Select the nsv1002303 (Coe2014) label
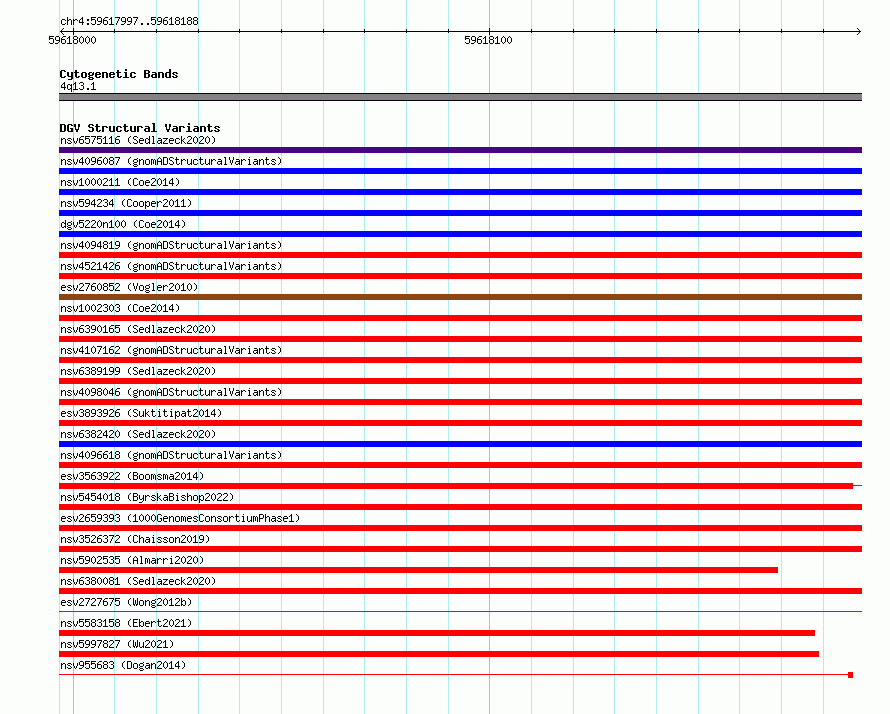Image resolution: width=890 pixels, height=714 pixels. (120, 308)
